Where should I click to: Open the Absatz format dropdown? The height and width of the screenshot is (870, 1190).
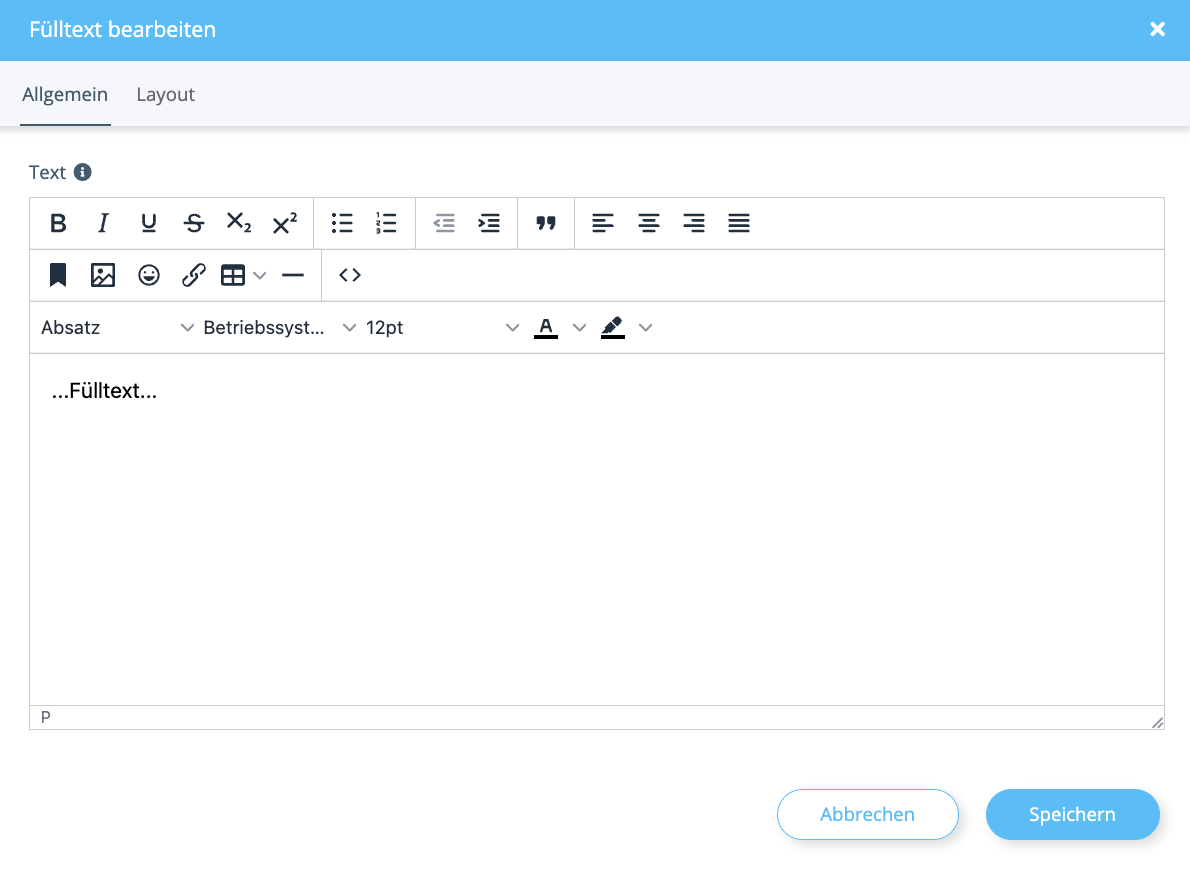coord(117,327)
